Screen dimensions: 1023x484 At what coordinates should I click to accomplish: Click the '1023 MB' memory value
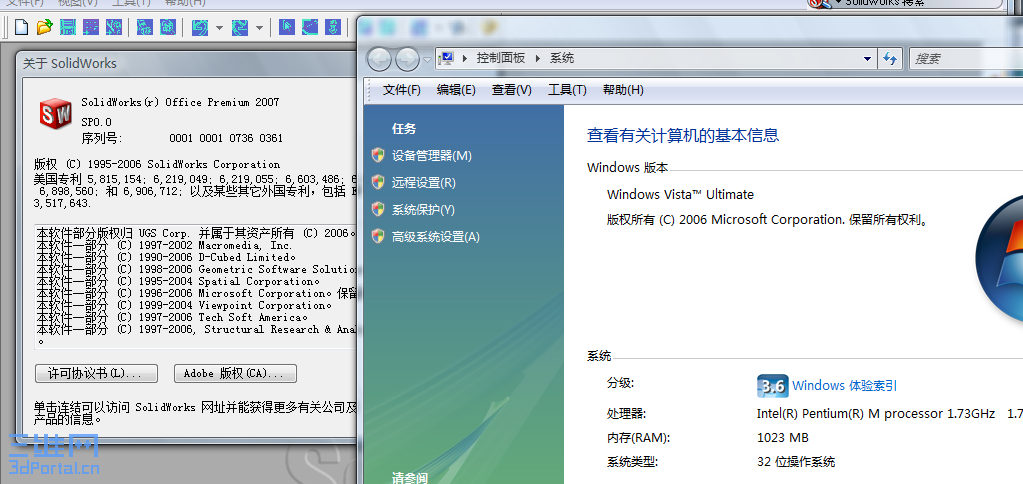(x=782, y=438)
